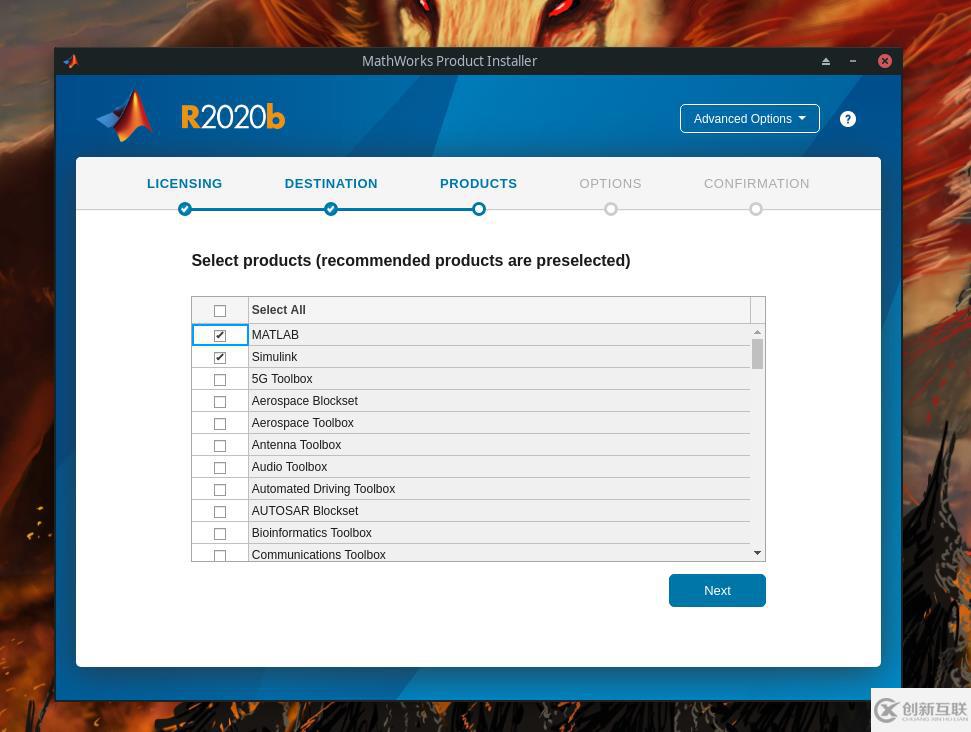Click the "Aerospace Blockset" product name
The height and width of the screenshot is (732, 971).
click(305, 401)
